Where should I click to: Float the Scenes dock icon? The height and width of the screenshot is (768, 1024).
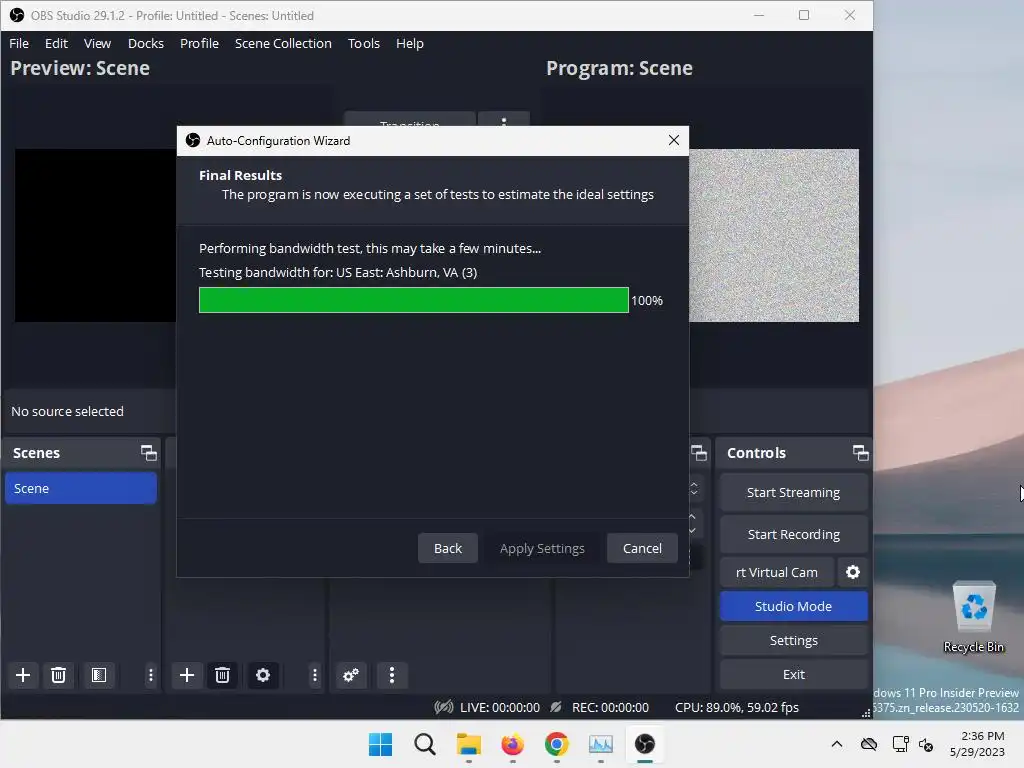(x=149, y=453)
